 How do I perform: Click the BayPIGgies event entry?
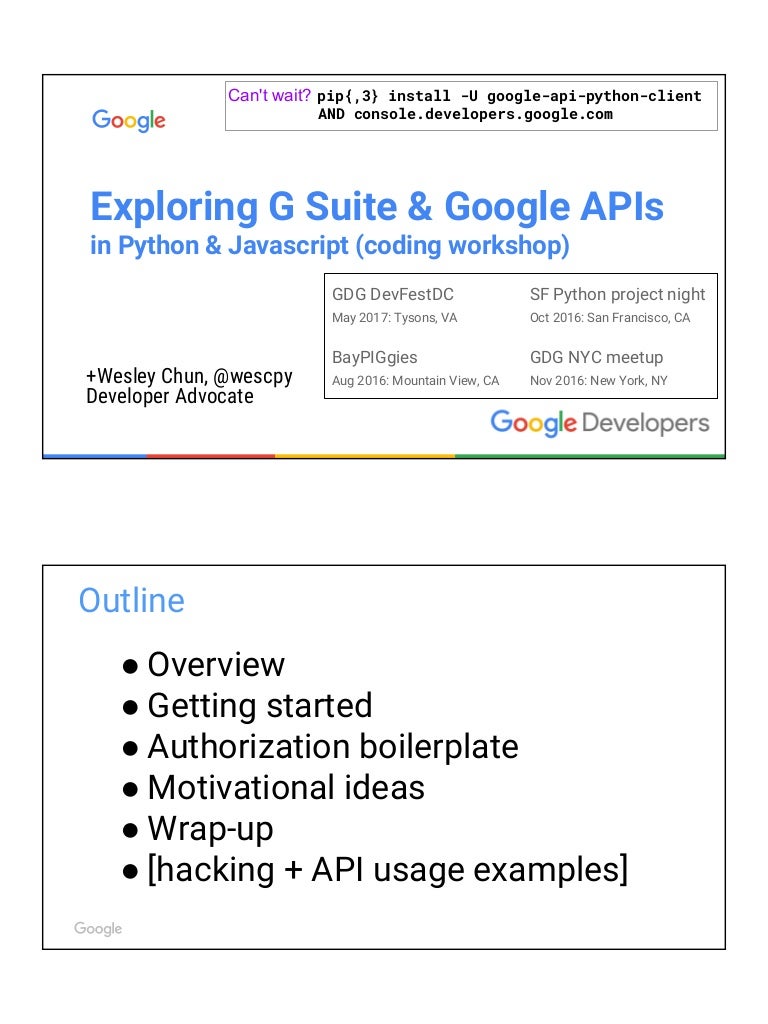tap(375, 367)
